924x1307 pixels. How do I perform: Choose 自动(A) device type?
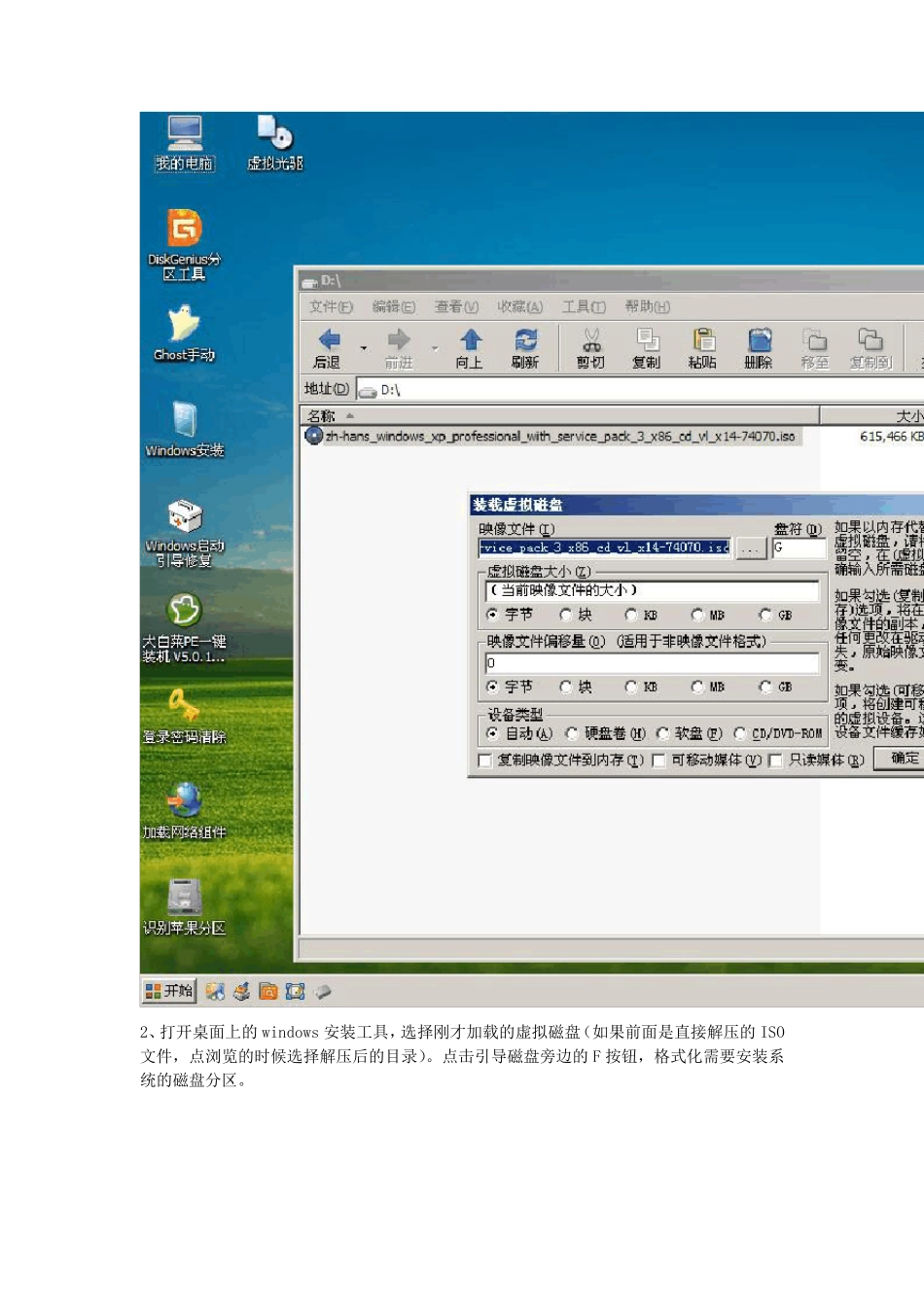[x=492, y=733]
